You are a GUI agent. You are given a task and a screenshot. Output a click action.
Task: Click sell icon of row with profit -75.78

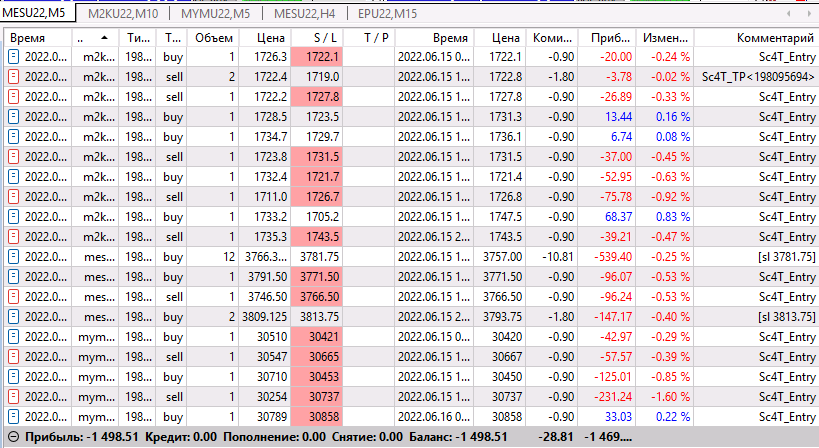pyautogui.click(x=14, y=197)
